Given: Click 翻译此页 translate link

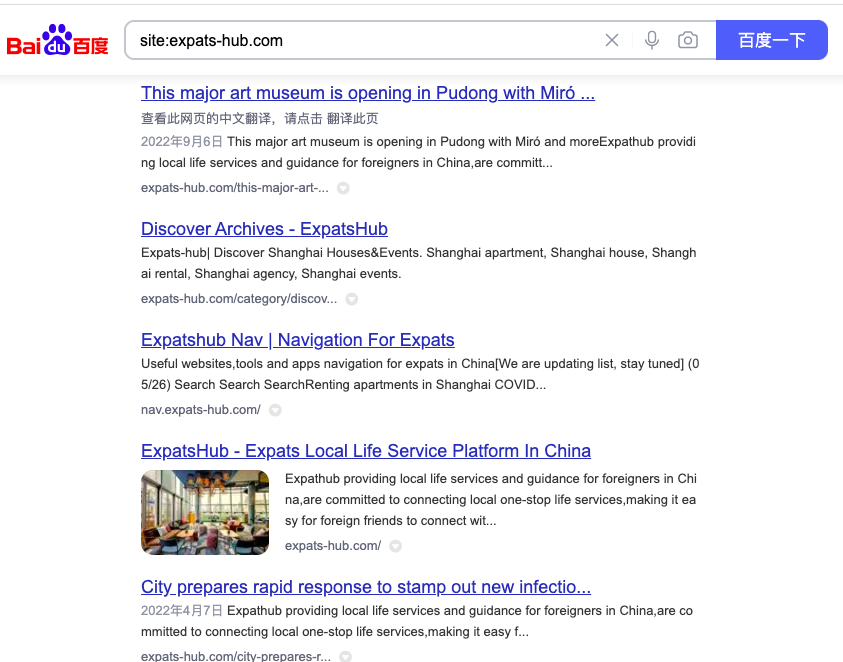Looking at the screenshot, I should pyautogui.click(x=352, y=118).
